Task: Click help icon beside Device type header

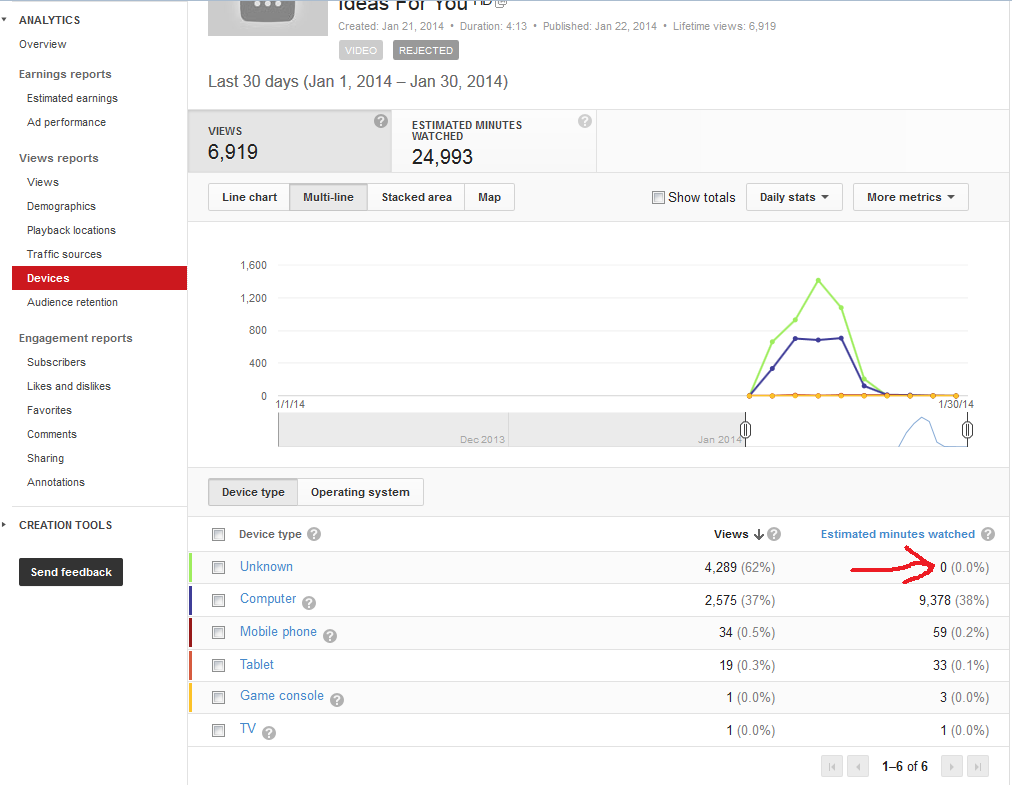Action: [314, 534]
